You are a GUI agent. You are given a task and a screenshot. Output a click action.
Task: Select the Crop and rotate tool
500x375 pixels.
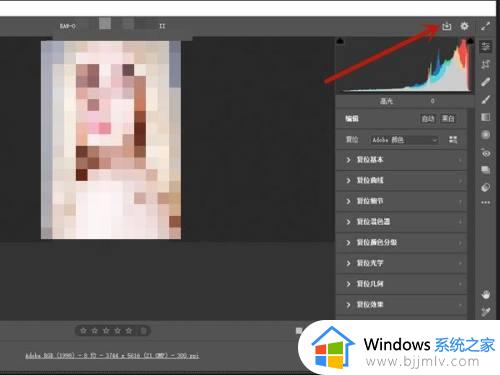[x=486, y=64]
